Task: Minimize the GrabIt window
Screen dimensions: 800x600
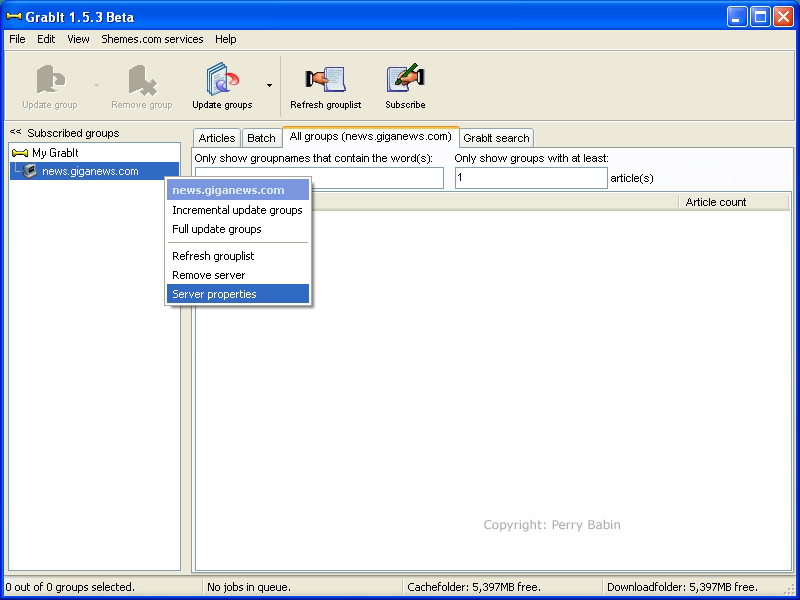Action: (736, 17)
